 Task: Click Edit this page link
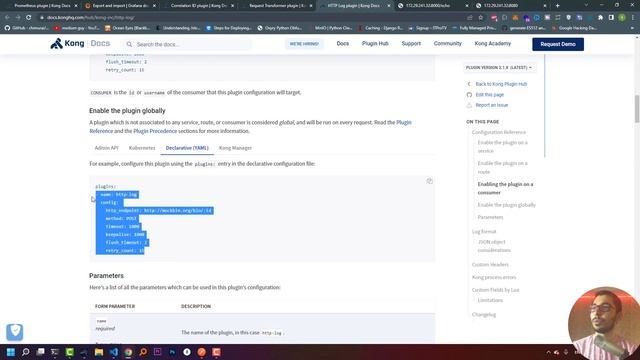point(489,95)
